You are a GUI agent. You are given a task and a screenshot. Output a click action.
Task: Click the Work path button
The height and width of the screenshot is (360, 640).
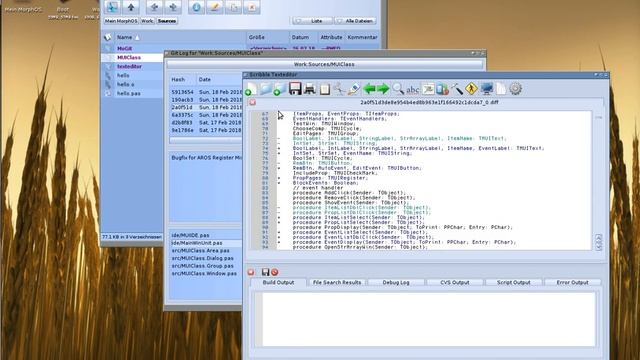(x=147, y=21)
